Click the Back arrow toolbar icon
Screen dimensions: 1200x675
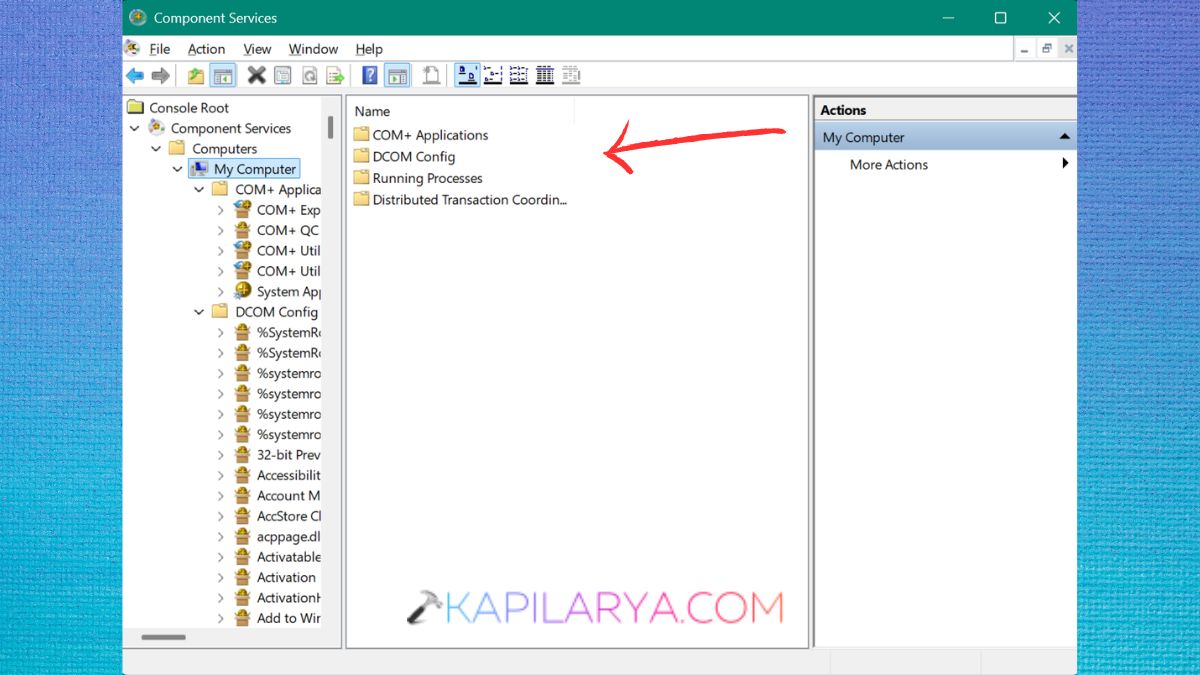pyautogui.click(x=135, y=76)
